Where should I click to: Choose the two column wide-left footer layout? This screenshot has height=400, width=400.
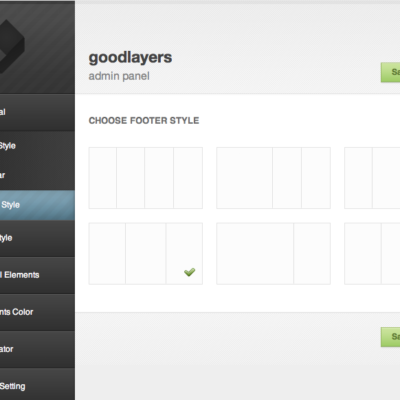click(273, 254)
